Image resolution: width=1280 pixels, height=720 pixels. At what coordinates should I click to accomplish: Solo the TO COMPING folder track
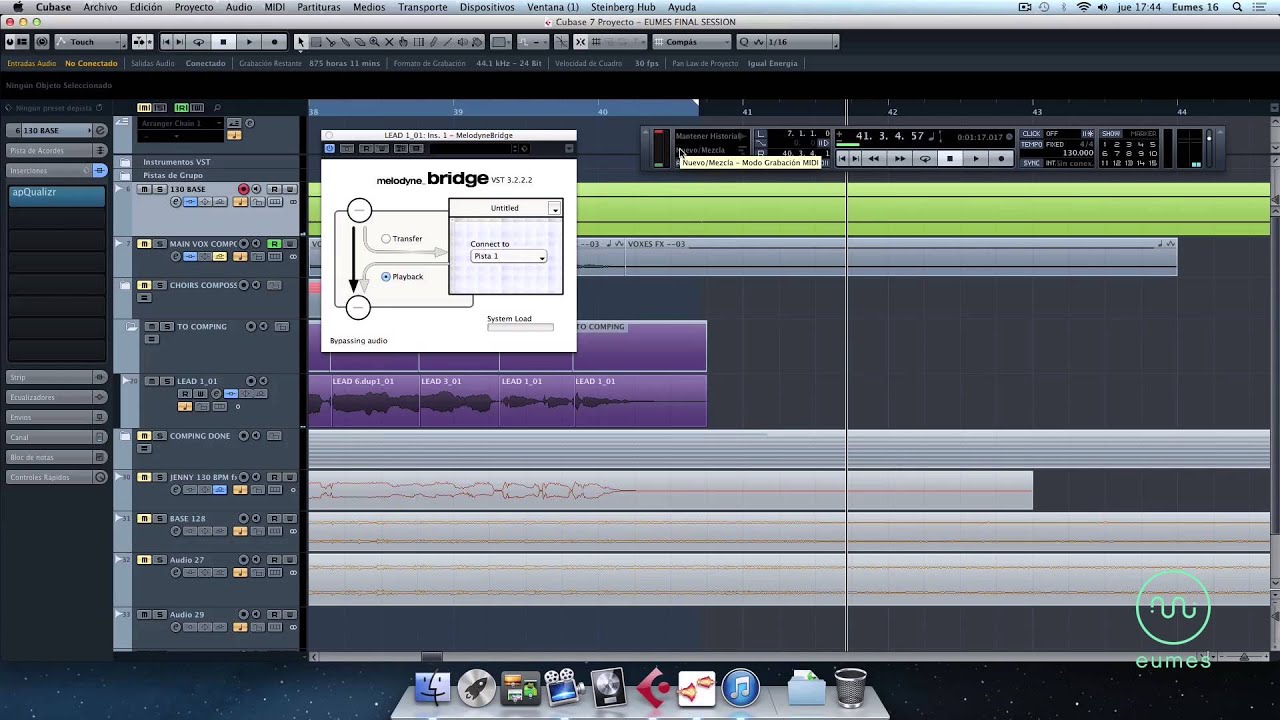point(167,327)
